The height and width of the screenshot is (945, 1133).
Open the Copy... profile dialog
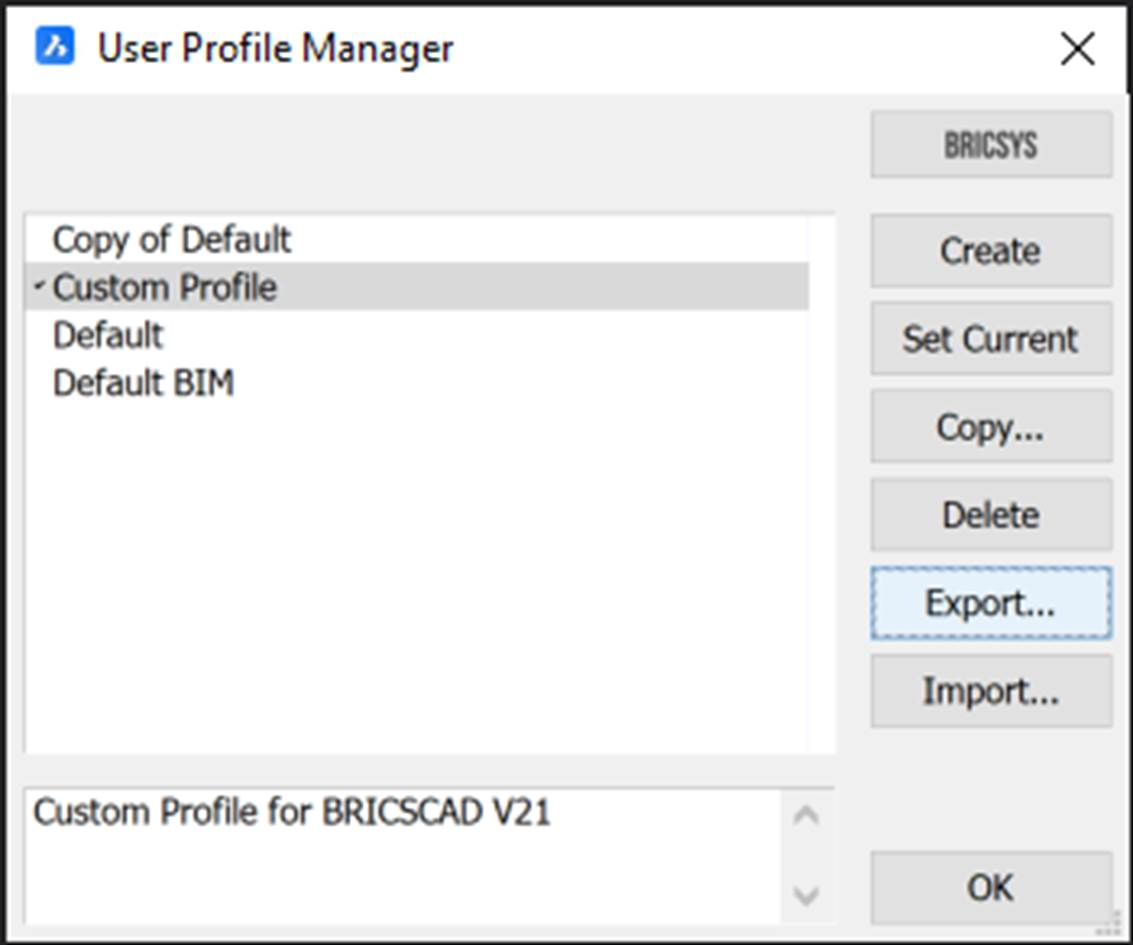point(990,427)
